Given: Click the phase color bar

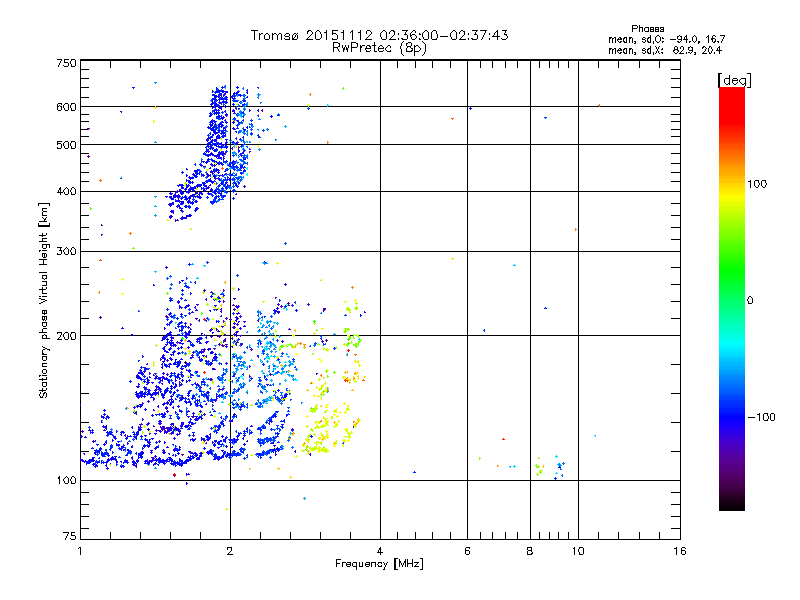Looking at the screenshot, I should point(732,298).
